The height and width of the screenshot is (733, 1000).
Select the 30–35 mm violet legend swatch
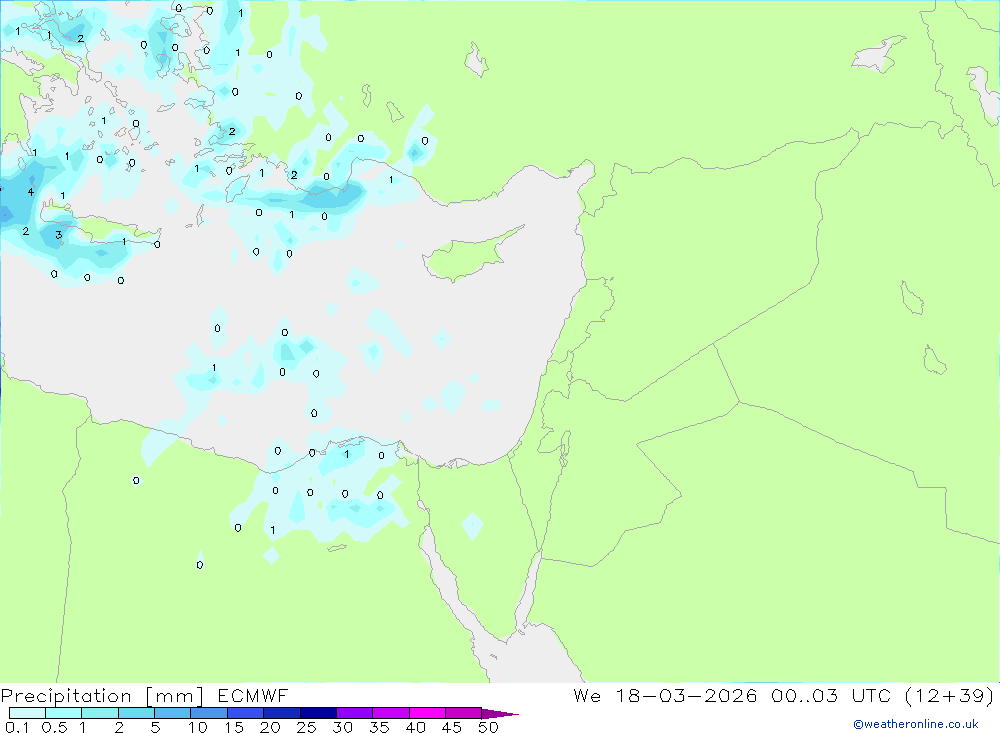[355, 713]
